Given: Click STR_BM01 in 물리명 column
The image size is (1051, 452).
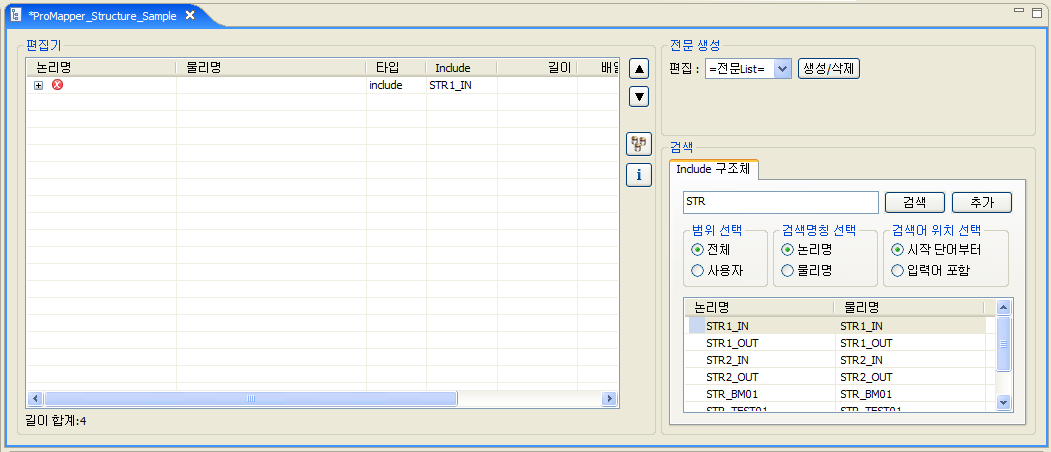Looking at the screenshot, I should [865, 394].
